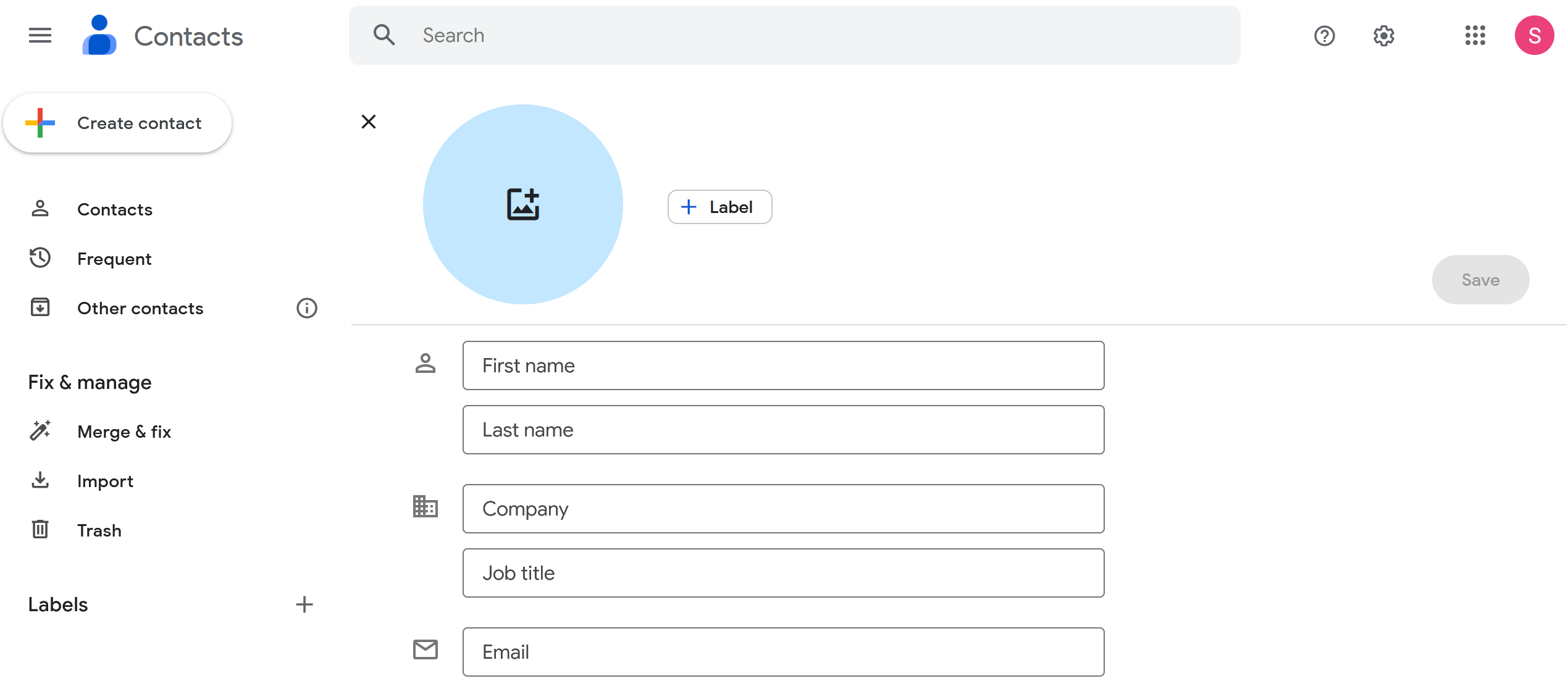Add a contact photo using the camera icon
This screenshot has width=1568, height=689.
pyautogui.click(x=523, y=204)
